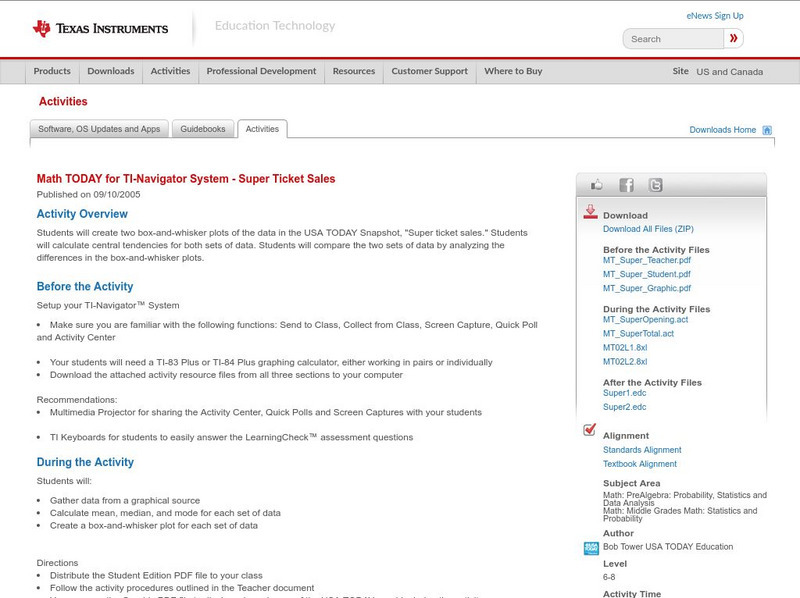Open the Customer Support menu
The width and height of the screenshot is (800, 598).
[x=430, y=71]
